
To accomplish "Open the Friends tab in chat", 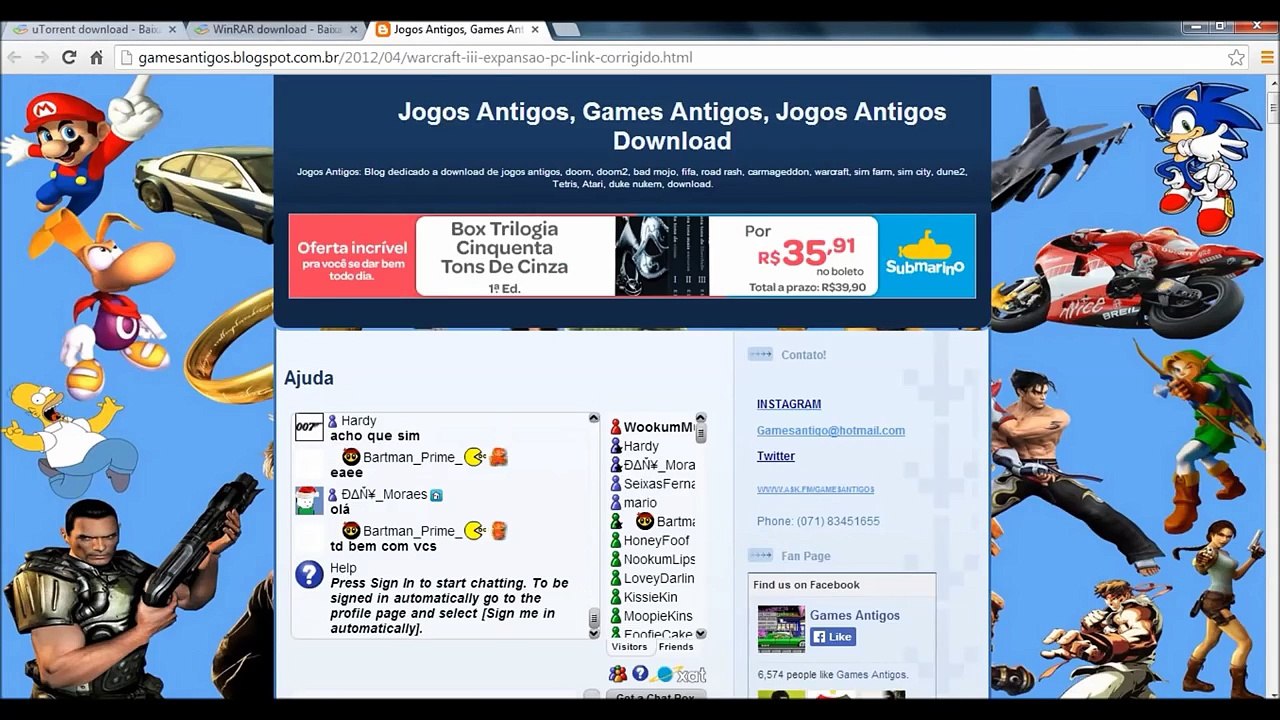I will (x=676, y=647).
